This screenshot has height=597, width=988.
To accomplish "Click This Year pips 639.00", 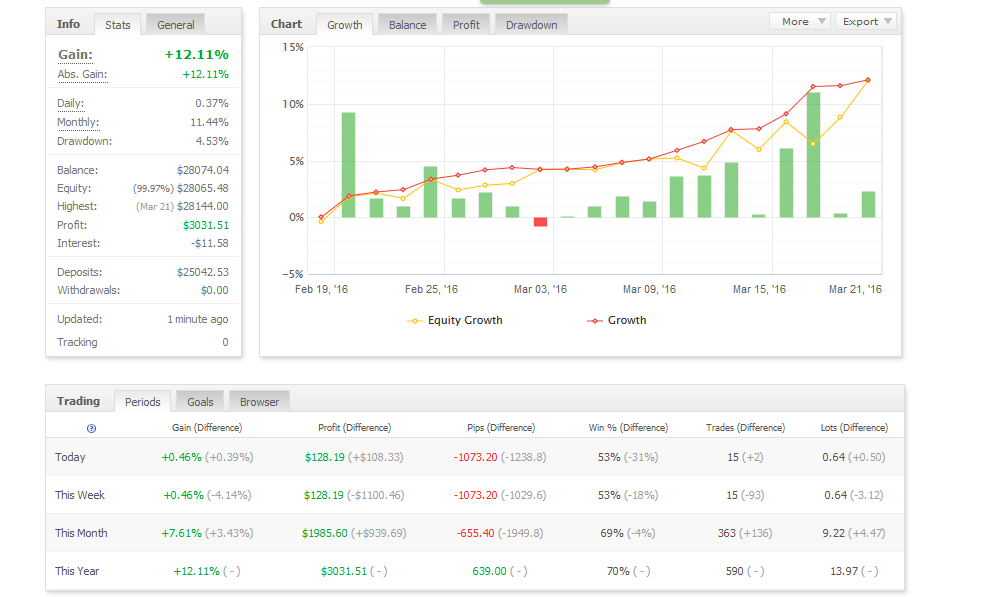I will click(x=489, y=571).
